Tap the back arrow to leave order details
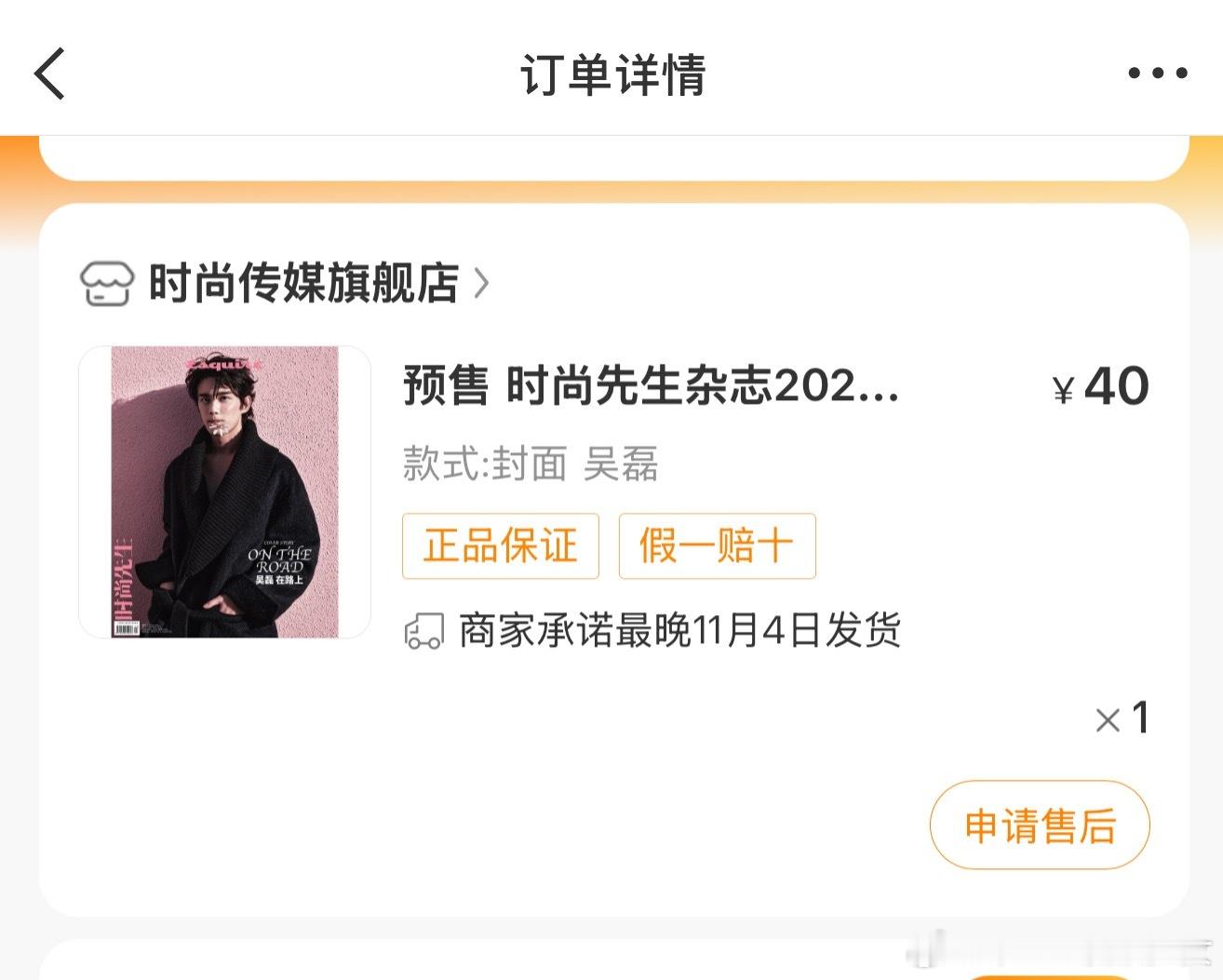 (x=49, y=73)
